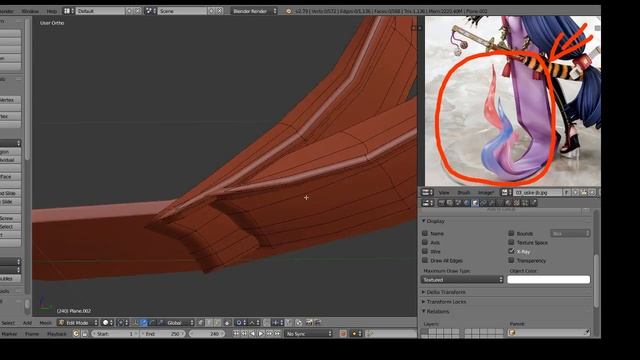Switch to the Scene properties tab icon

(458, 203)
